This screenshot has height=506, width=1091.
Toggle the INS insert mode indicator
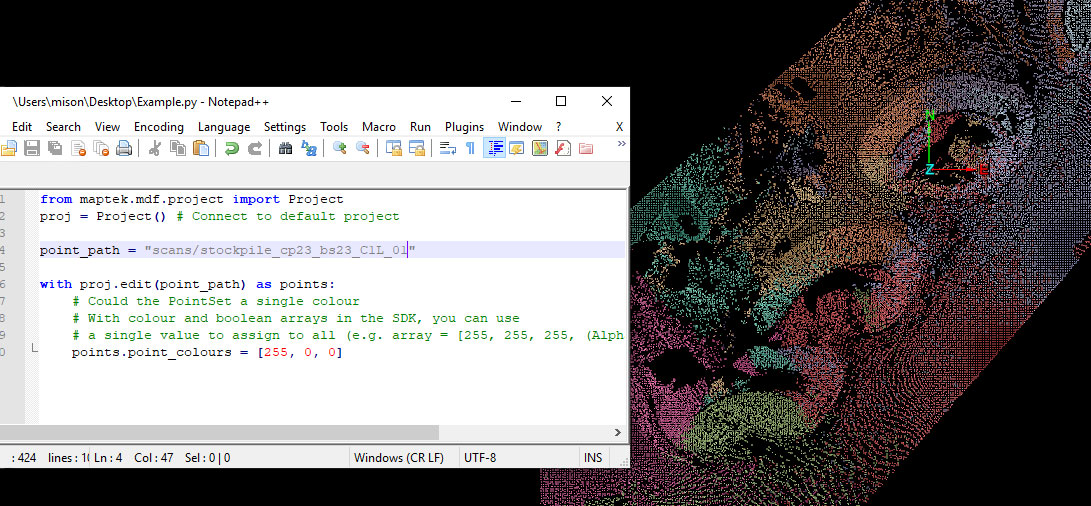[x=593, y=457]
